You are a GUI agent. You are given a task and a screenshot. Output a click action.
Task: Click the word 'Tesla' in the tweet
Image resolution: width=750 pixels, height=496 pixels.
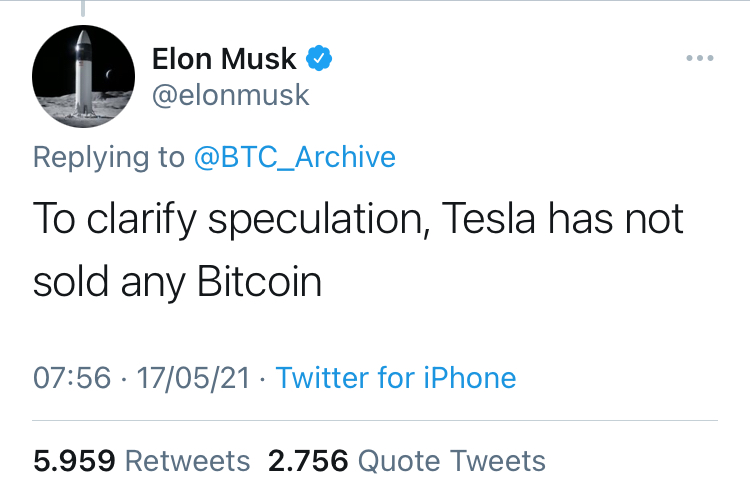point(488,218)
